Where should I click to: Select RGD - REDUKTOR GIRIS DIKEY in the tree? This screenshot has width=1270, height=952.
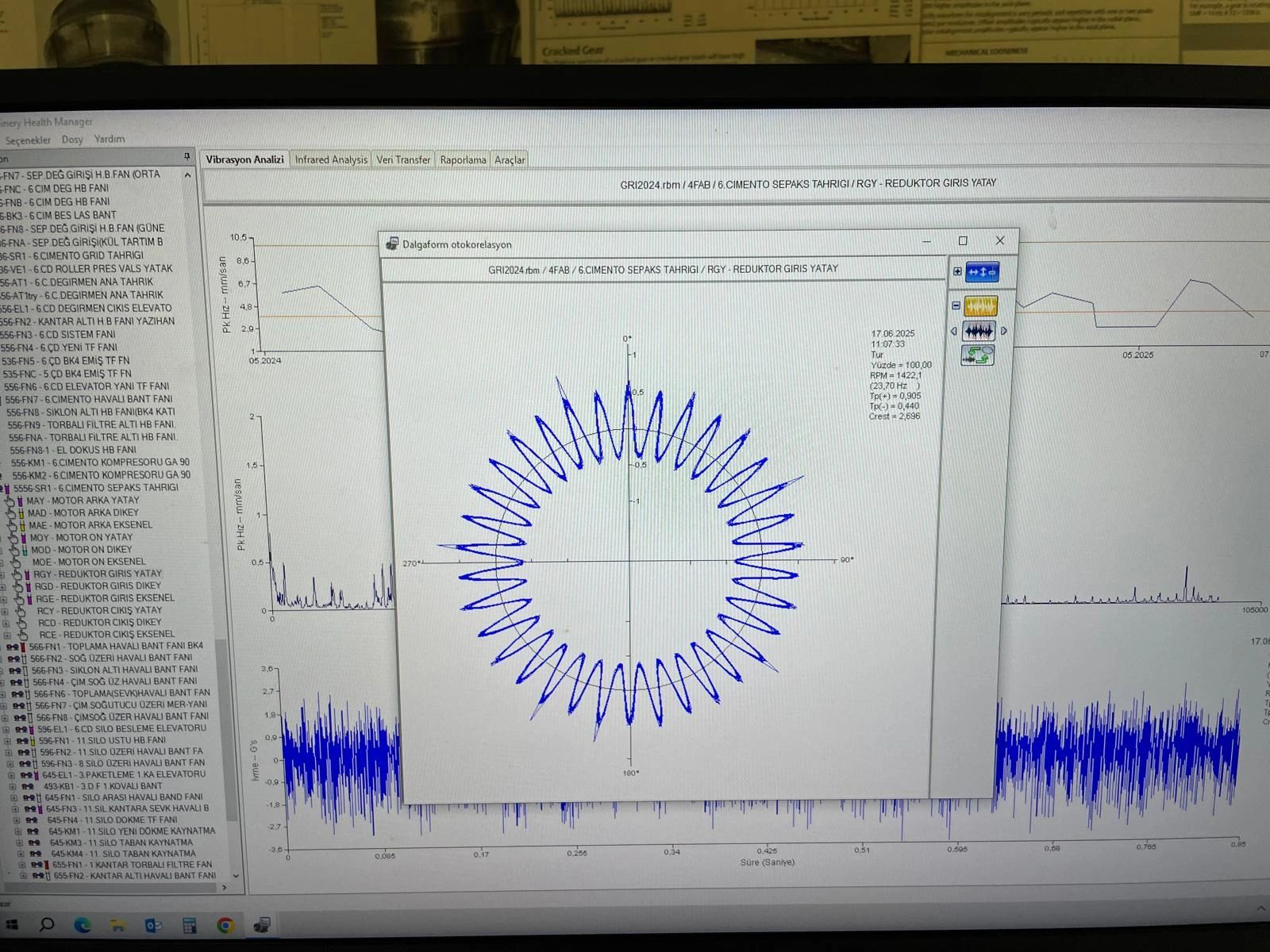98,585
